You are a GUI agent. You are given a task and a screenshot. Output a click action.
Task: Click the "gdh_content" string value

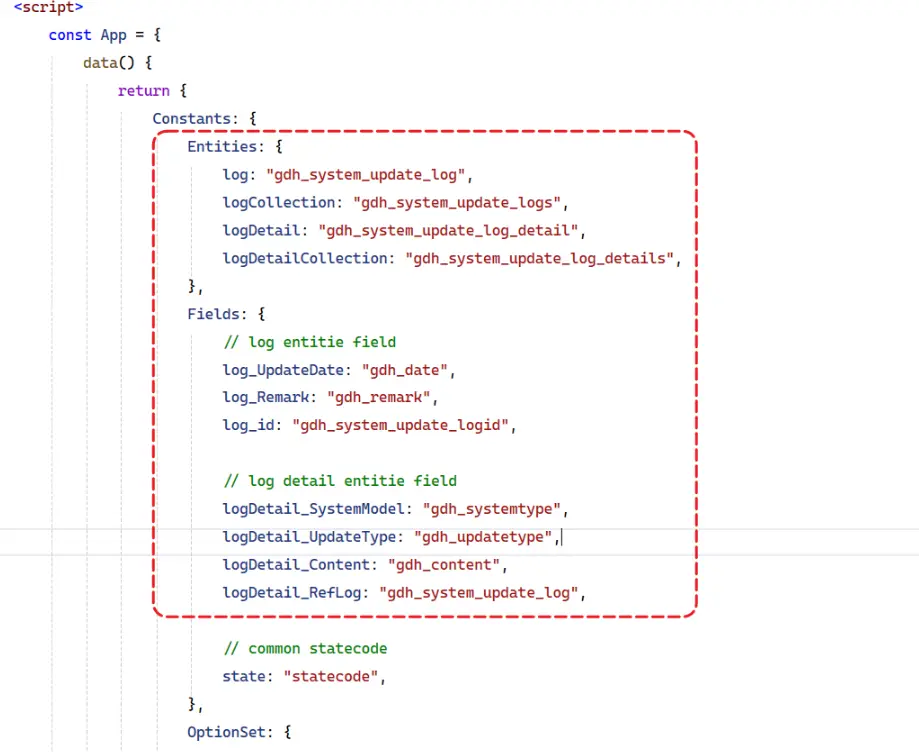(447, 565)
